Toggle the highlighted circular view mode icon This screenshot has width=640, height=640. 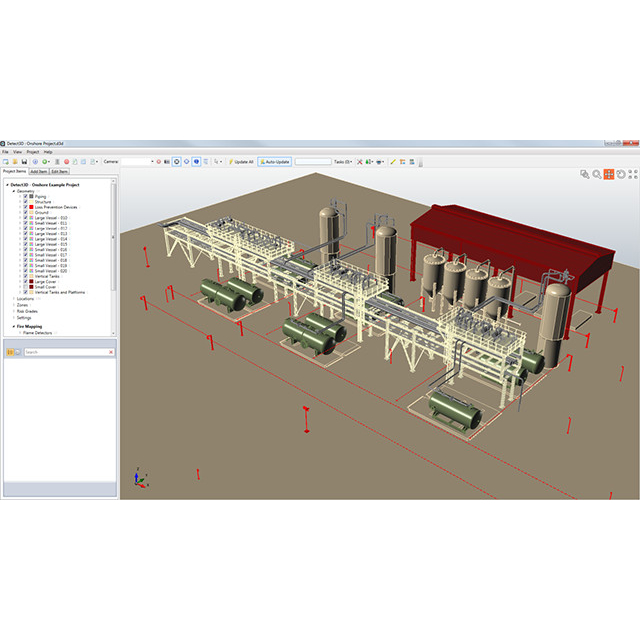177,162
